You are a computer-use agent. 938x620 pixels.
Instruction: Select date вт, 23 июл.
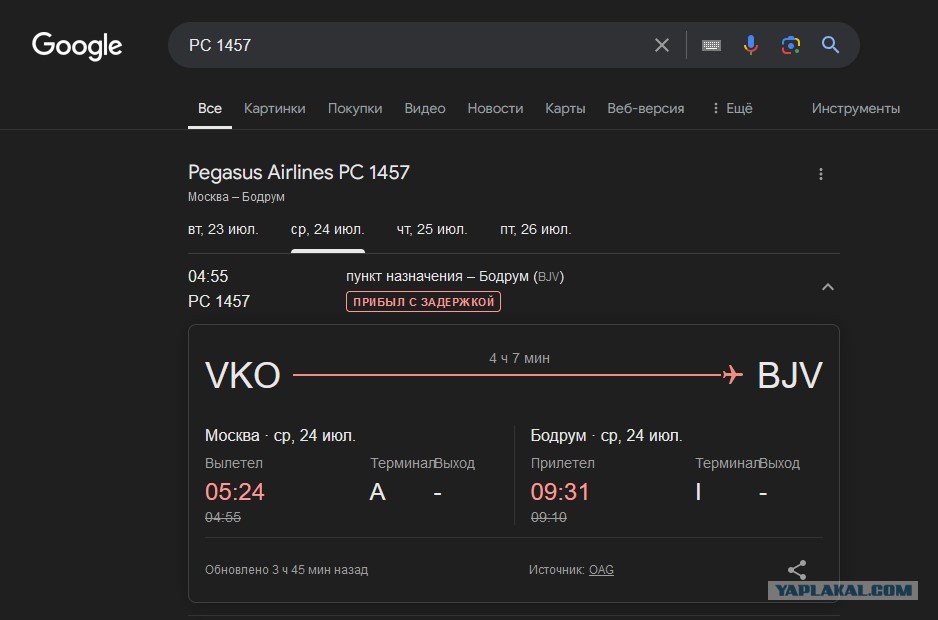pyautogui.click(x=223, y=229)
